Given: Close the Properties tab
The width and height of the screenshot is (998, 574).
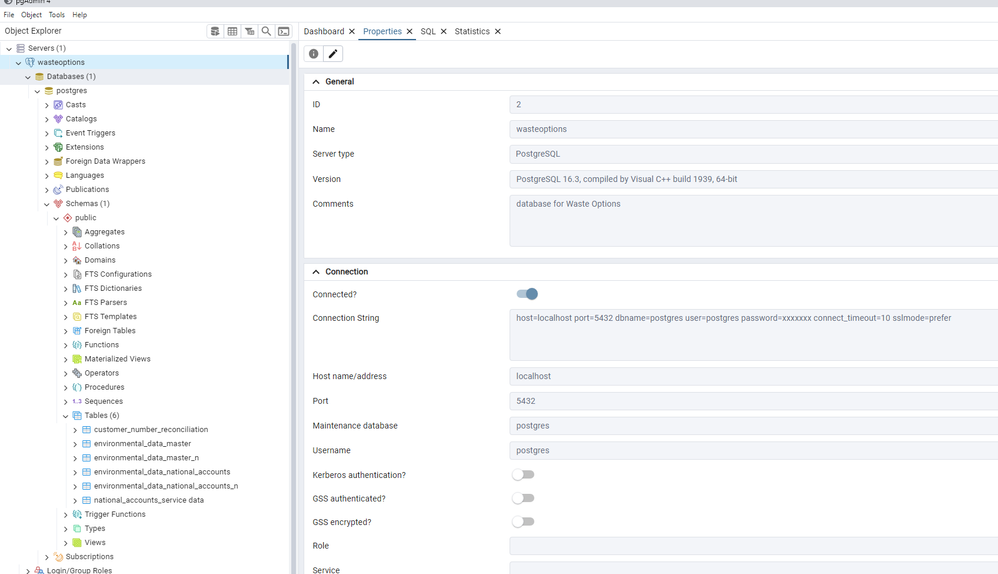Looking at the screenshot, I should point(409,31).
